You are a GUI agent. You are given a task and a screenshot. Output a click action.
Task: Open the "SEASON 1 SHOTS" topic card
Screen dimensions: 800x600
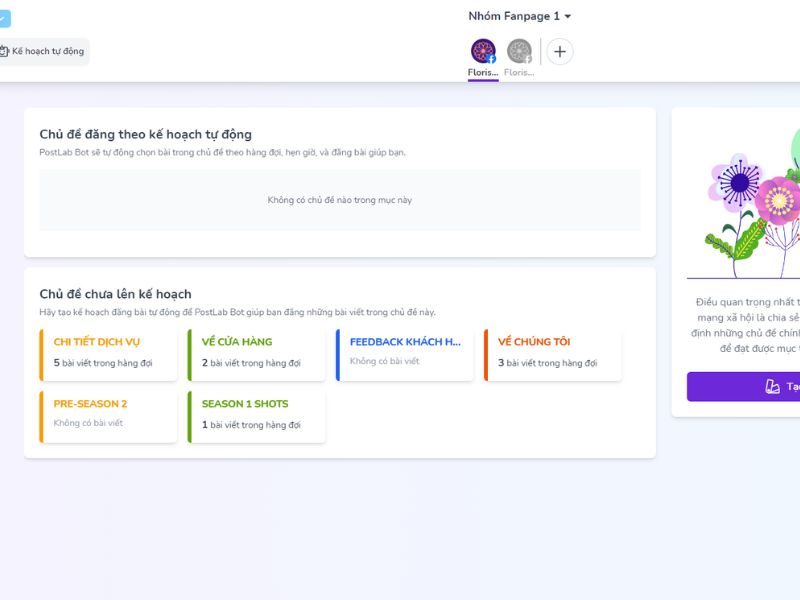coord(257,415)
